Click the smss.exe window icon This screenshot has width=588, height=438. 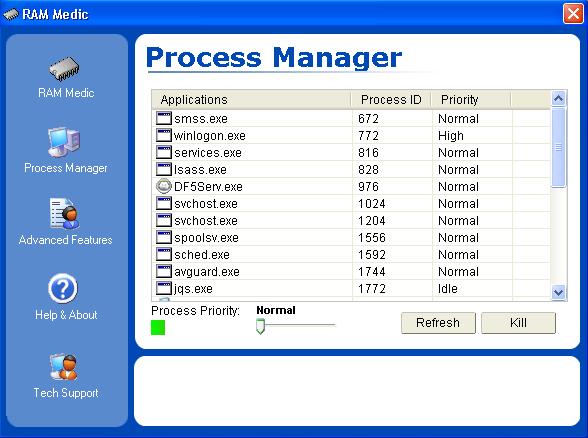[164, 118]
